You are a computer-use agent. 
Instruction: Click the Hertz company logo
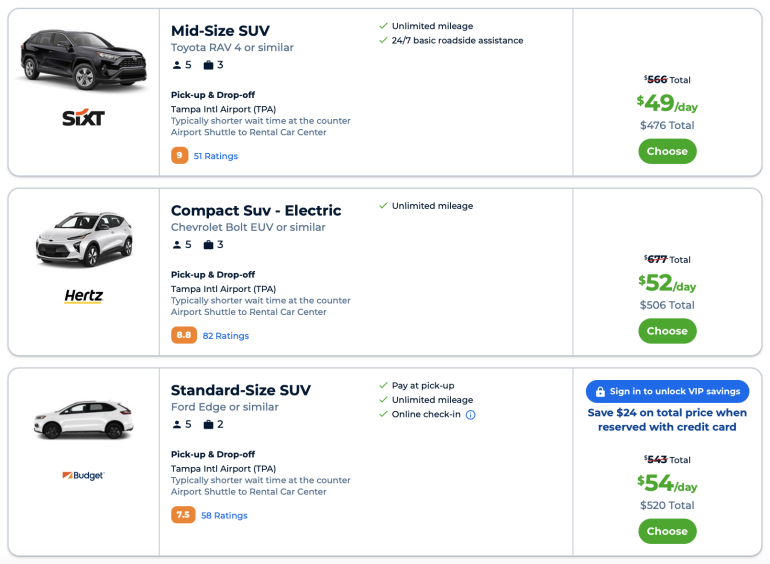[x=83, y=296]
